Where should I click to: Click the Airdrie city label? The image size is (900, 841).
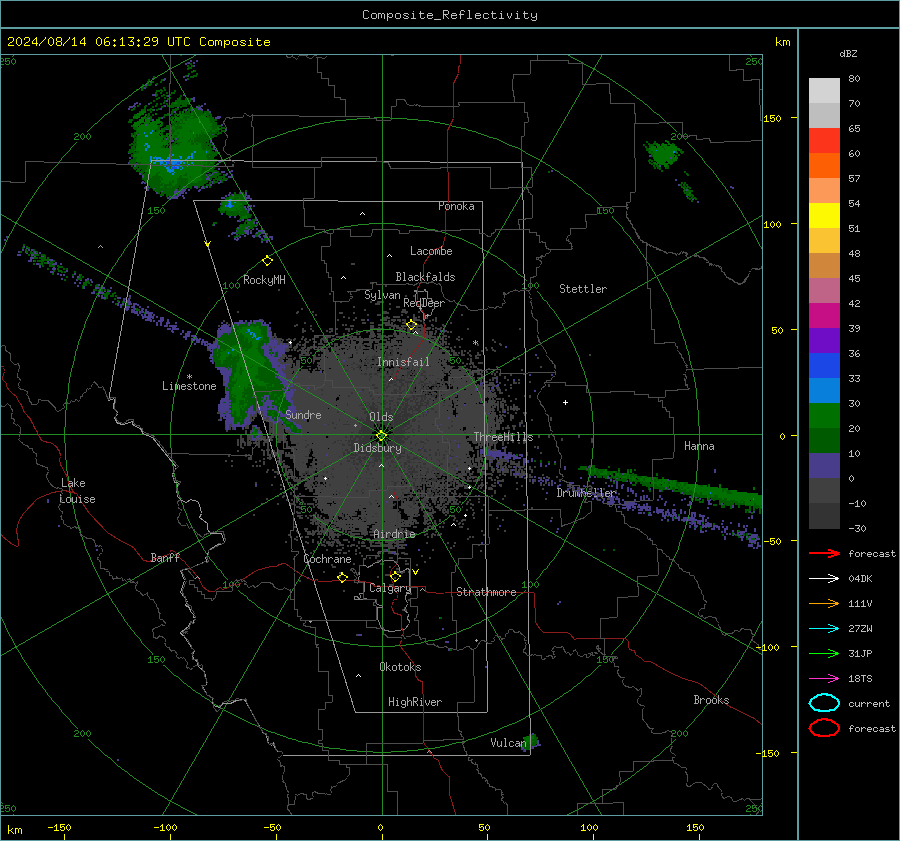point(394,534)
